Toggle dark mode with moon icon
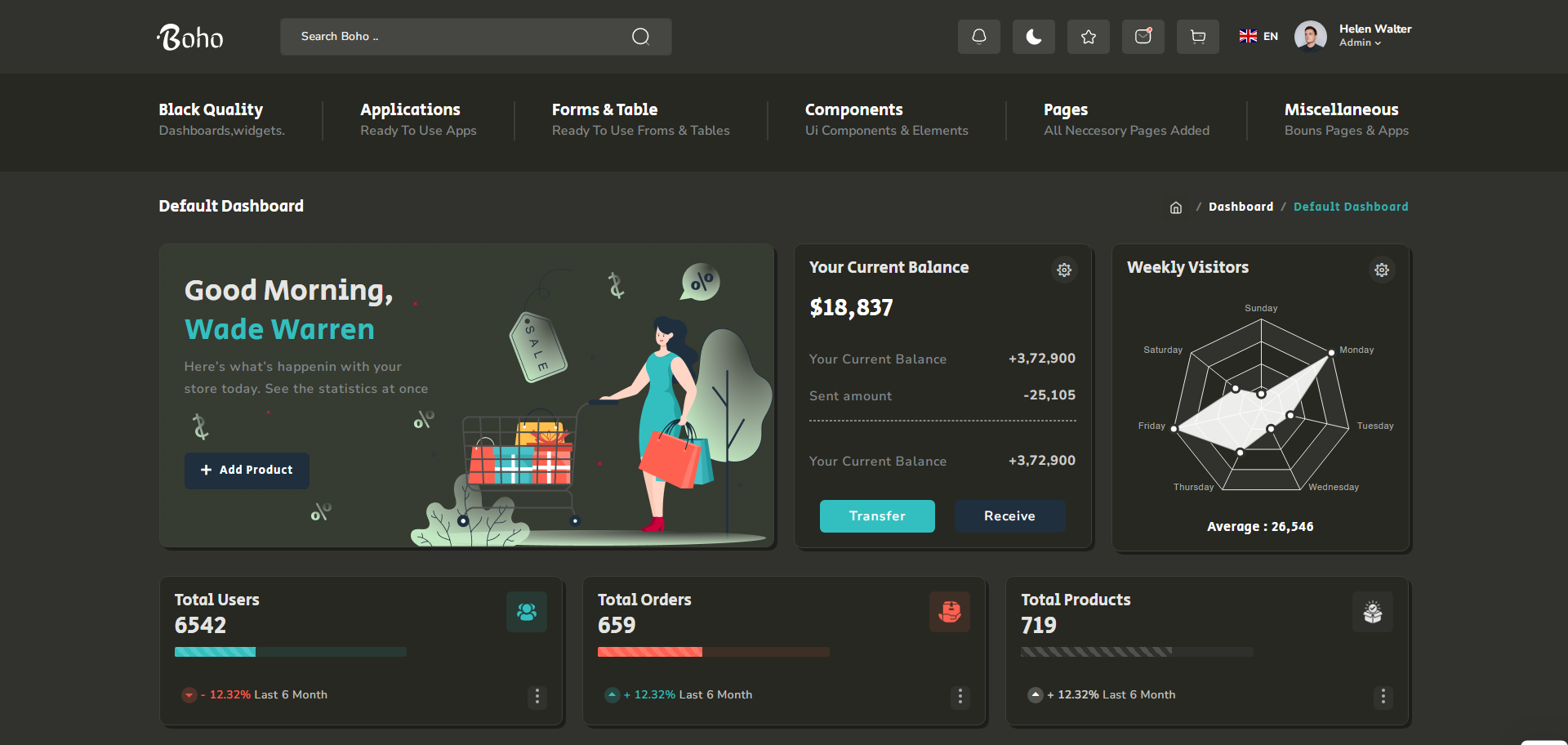 click(x=1033, y=37)
